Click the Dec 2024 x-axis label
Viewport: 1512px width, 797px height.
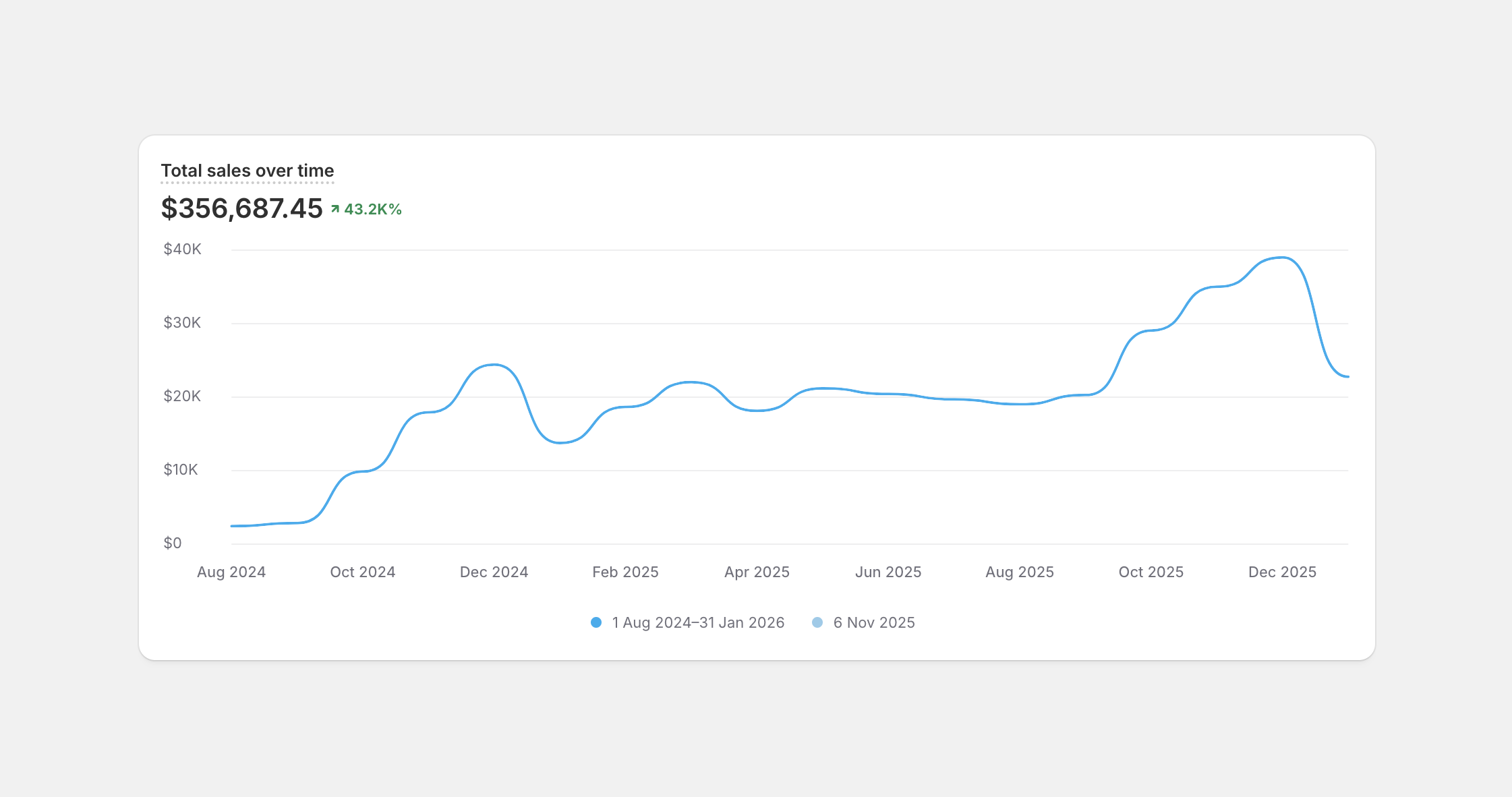(x=494, y=572)
